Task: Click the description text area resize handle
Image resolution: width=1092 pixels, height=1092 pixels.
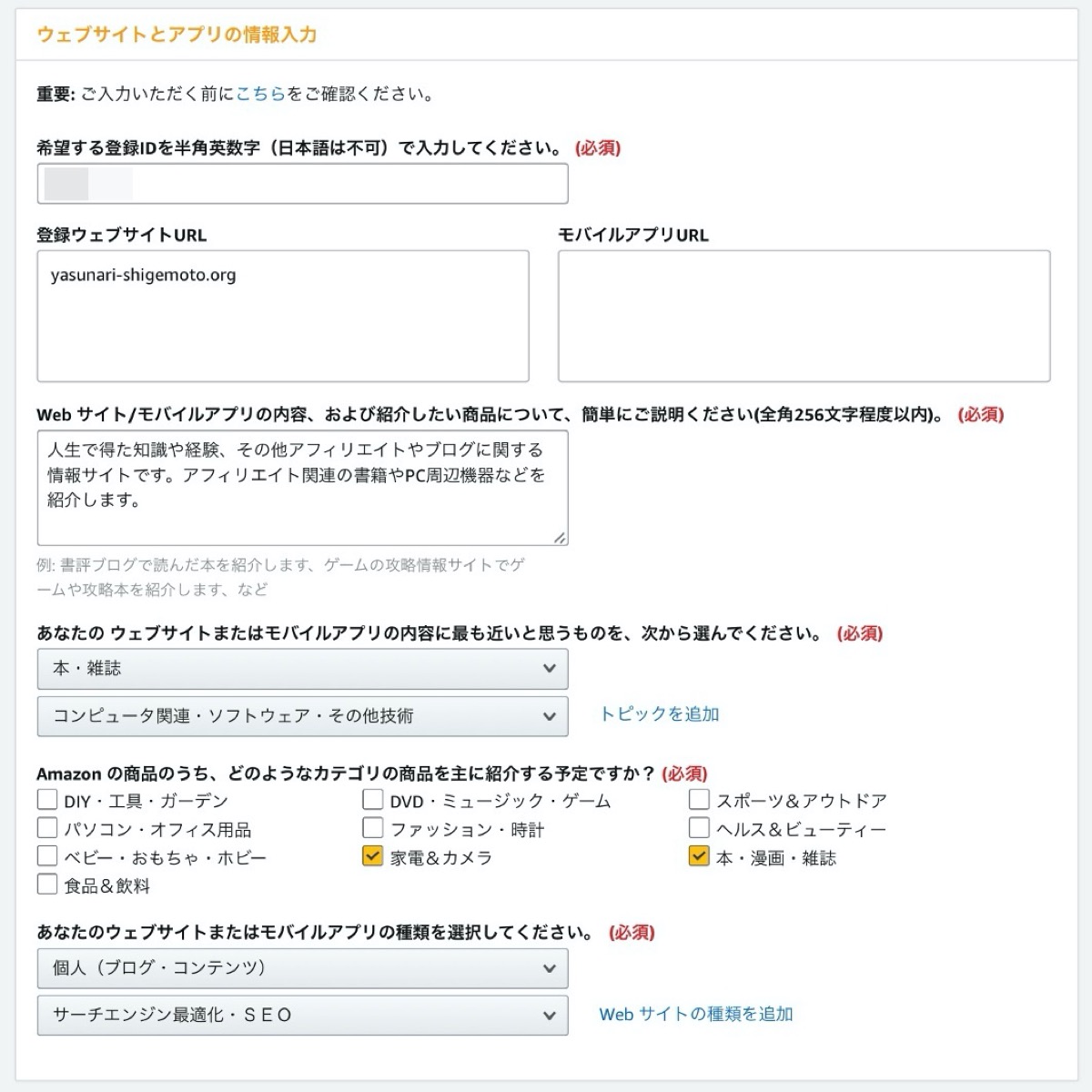Action: pos(560,537)
